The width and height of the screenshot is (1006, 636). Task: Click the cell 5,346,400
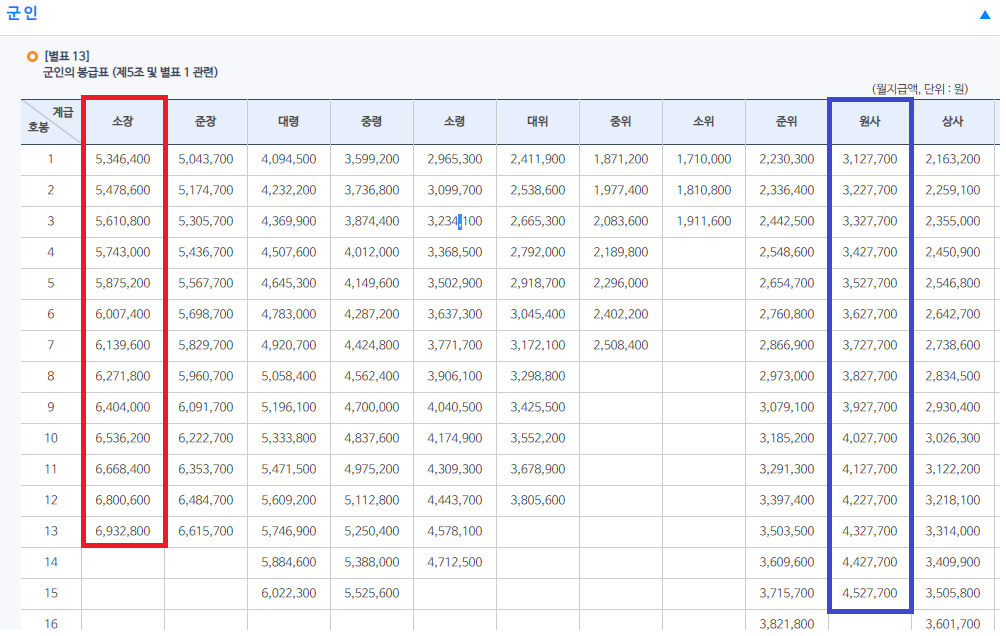(x=123, y=159)
